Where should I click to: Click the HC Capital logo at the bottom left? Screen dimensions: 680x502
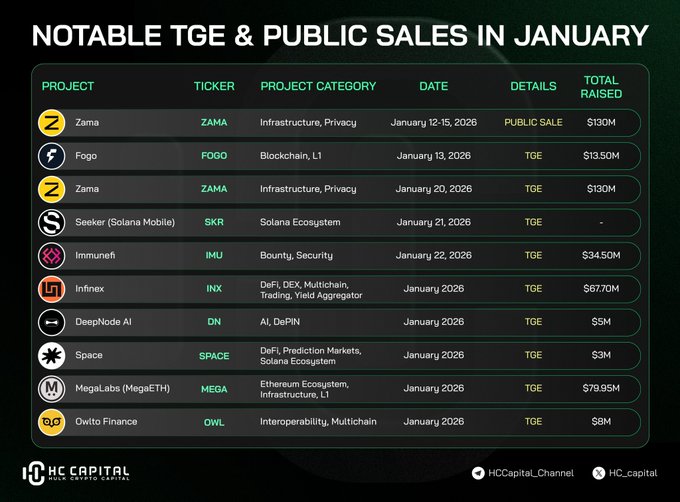tap(80, 473)
